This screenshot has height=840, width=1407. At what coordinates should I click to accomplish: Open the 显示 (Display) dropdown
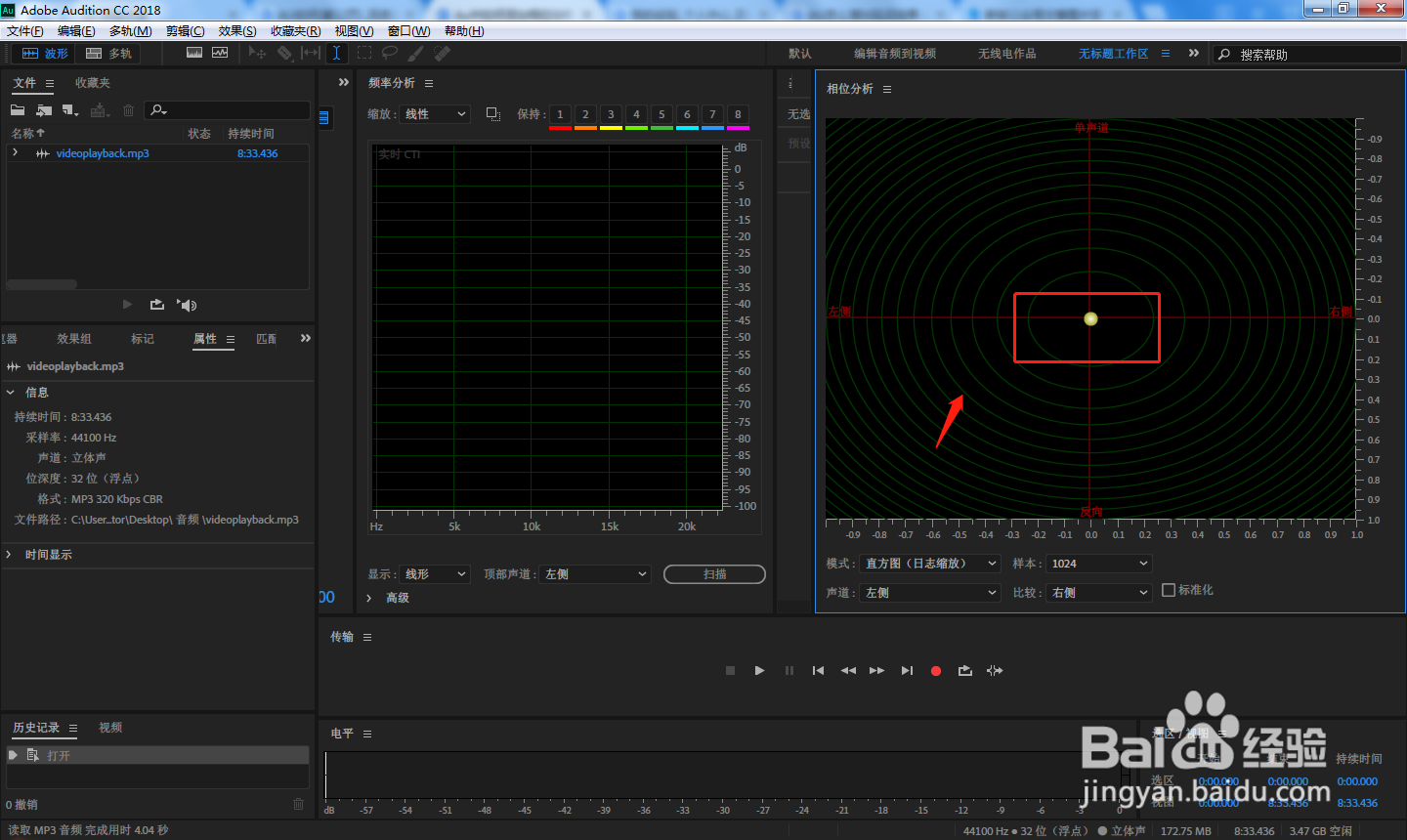[x=435, y=574]
